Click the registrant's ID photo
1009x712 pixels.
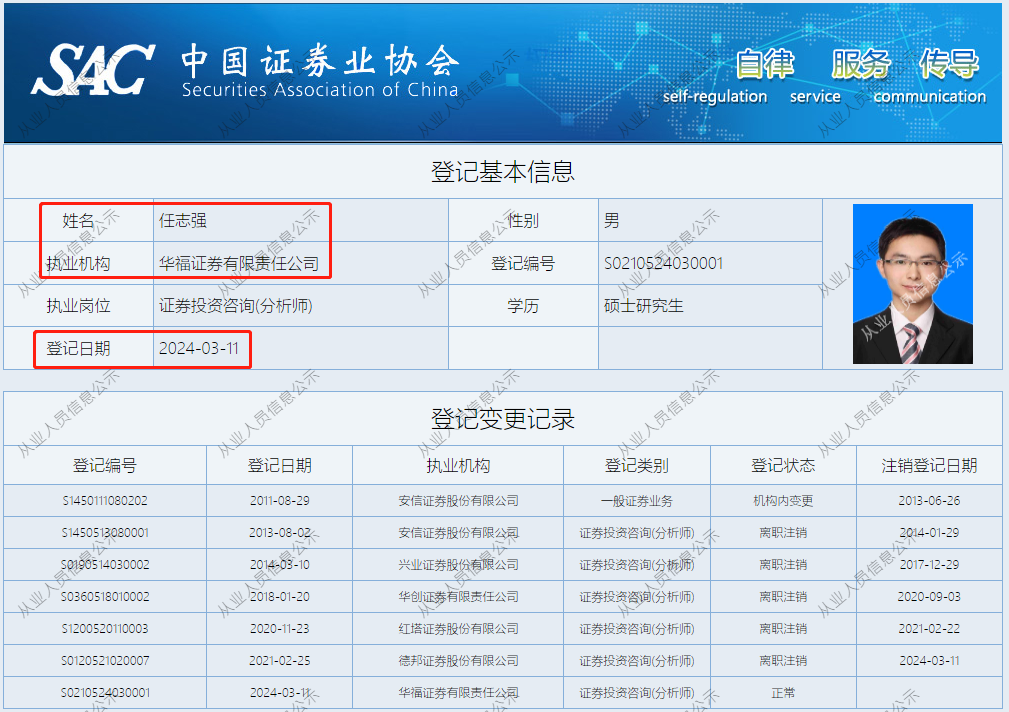click(912, 284)
